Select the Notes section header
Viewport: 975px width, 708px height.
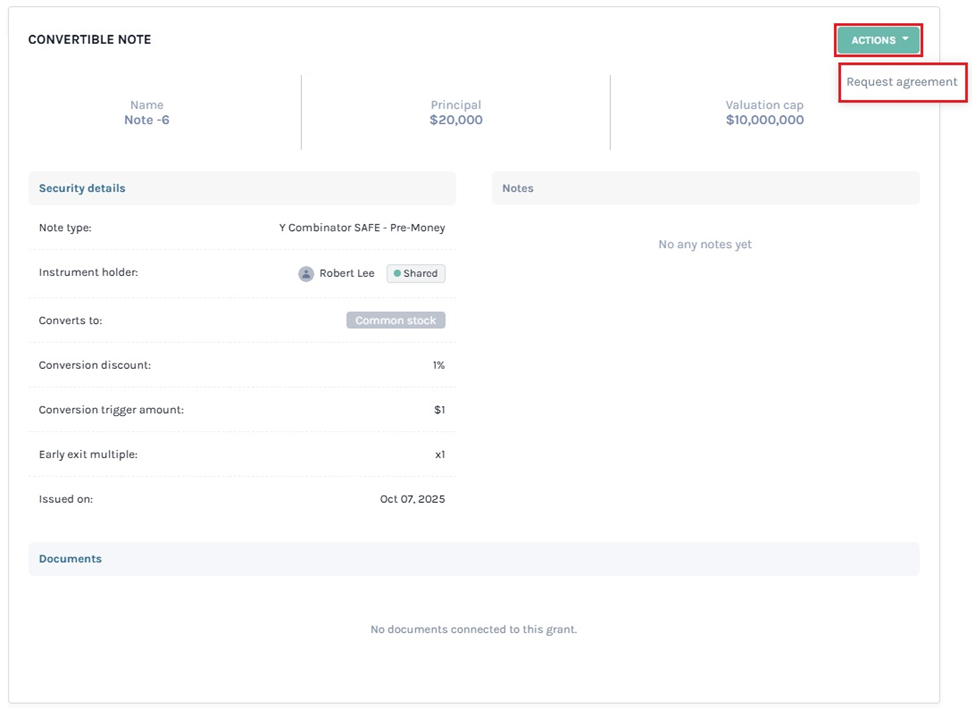[518, 188]
